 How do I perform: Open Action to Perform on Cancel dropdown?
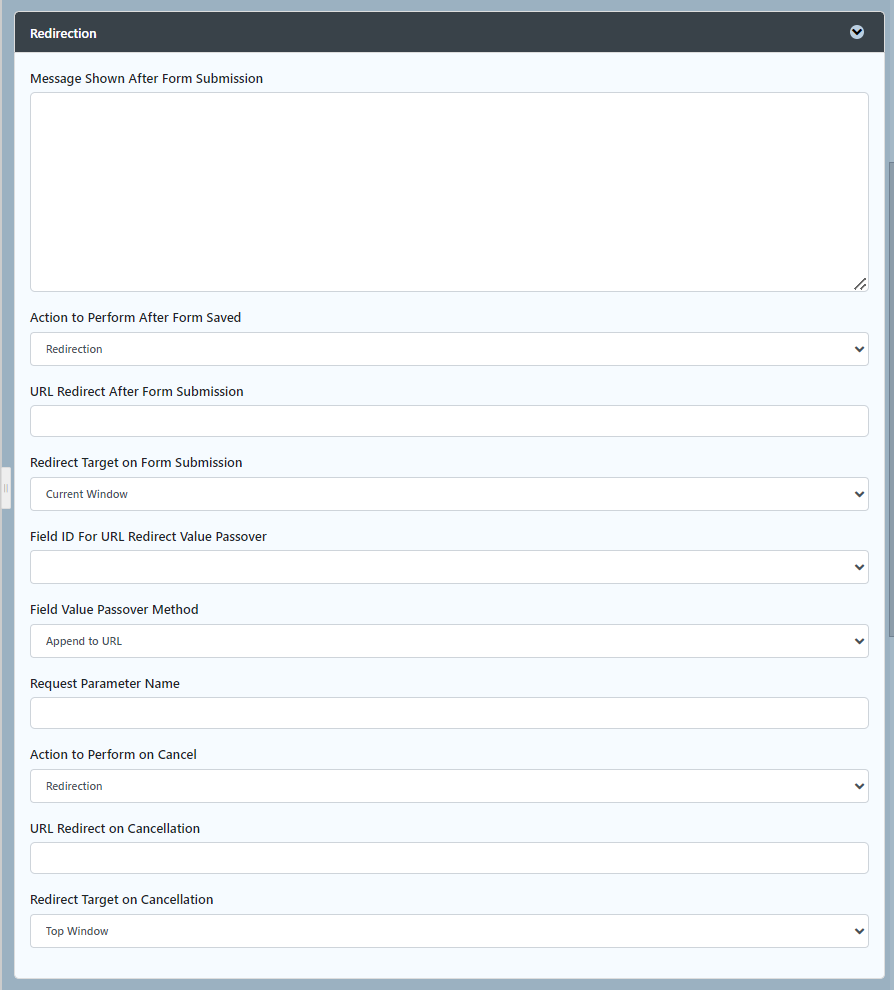(449, 786)
